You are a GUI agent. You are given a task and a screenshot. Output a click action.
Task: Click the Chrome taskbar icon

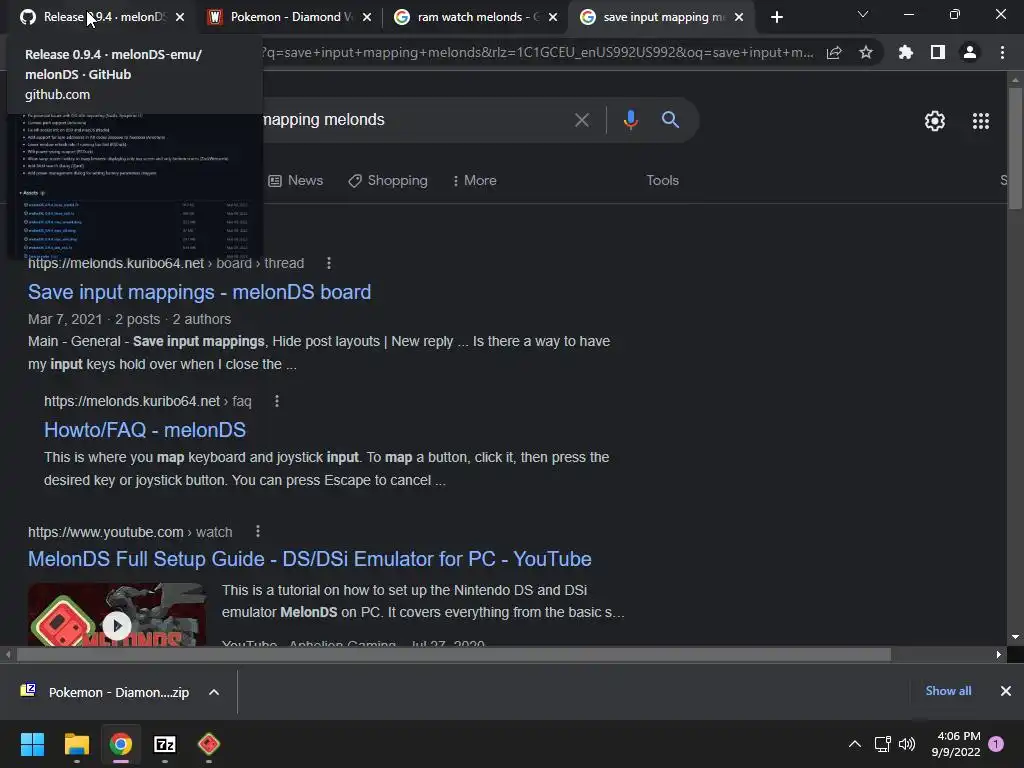click(120, 744)
